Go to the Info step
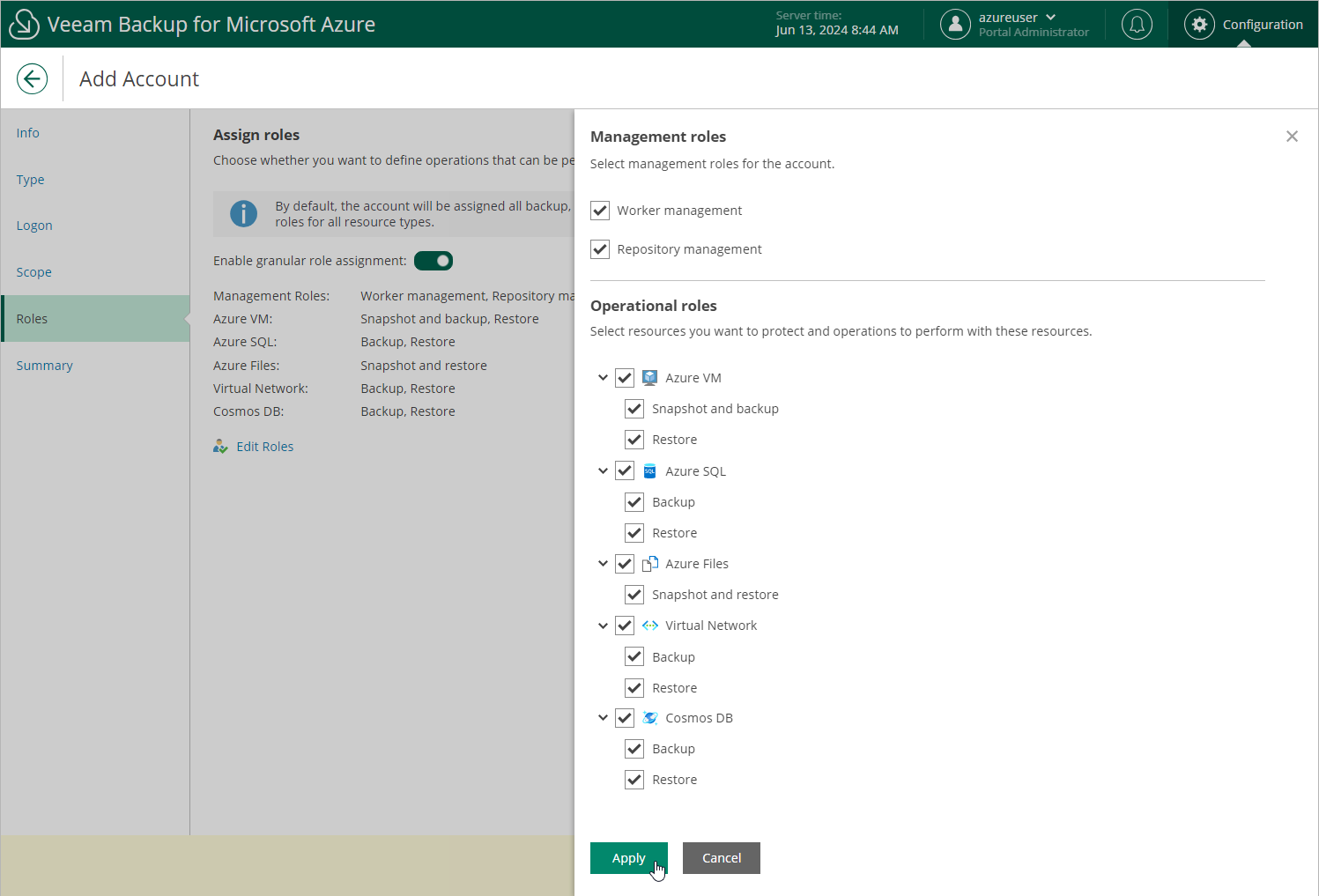 click(95, 133)
